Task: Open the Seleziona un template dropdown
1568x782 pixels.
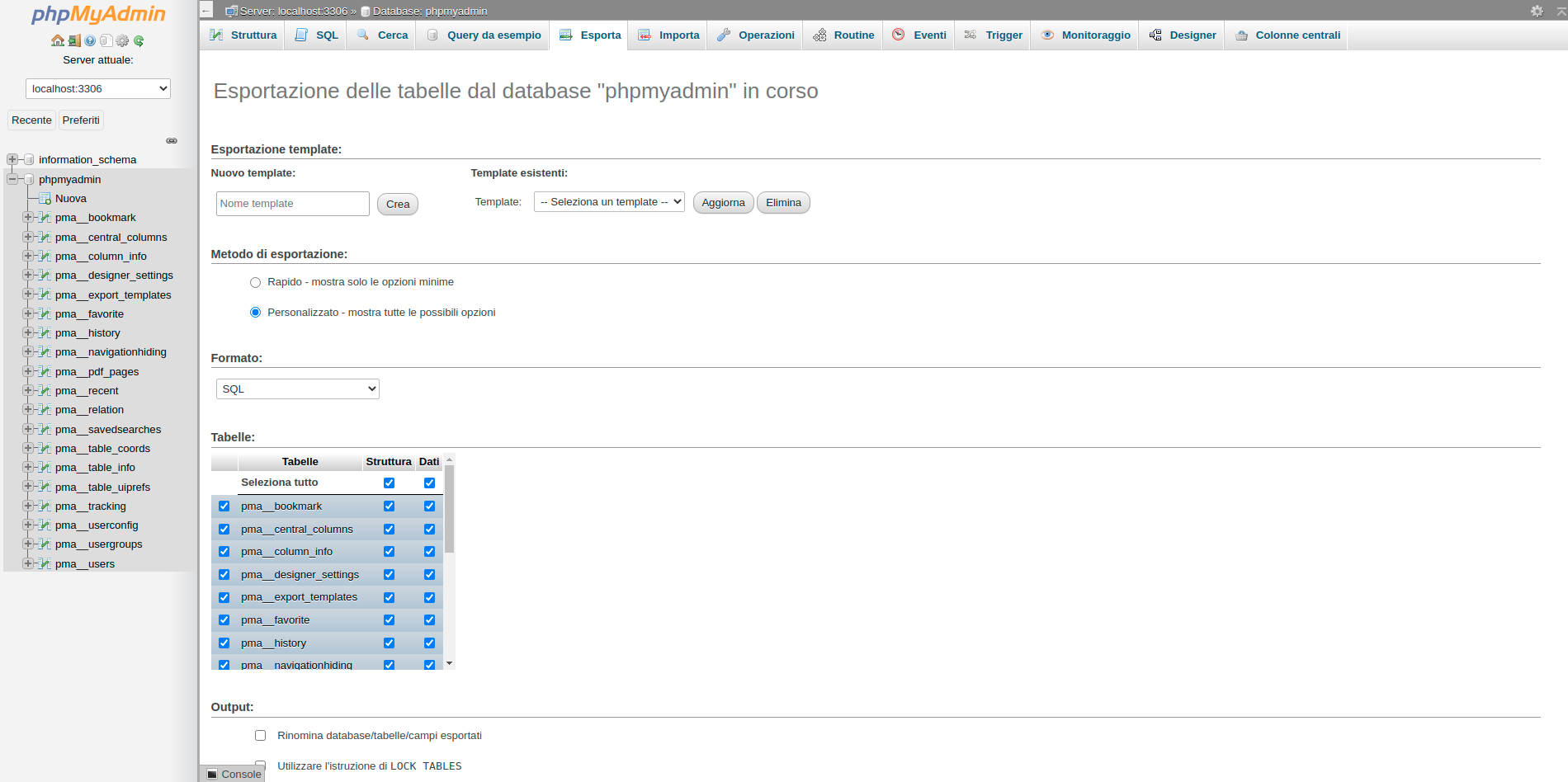Action: tap(609, 202)
